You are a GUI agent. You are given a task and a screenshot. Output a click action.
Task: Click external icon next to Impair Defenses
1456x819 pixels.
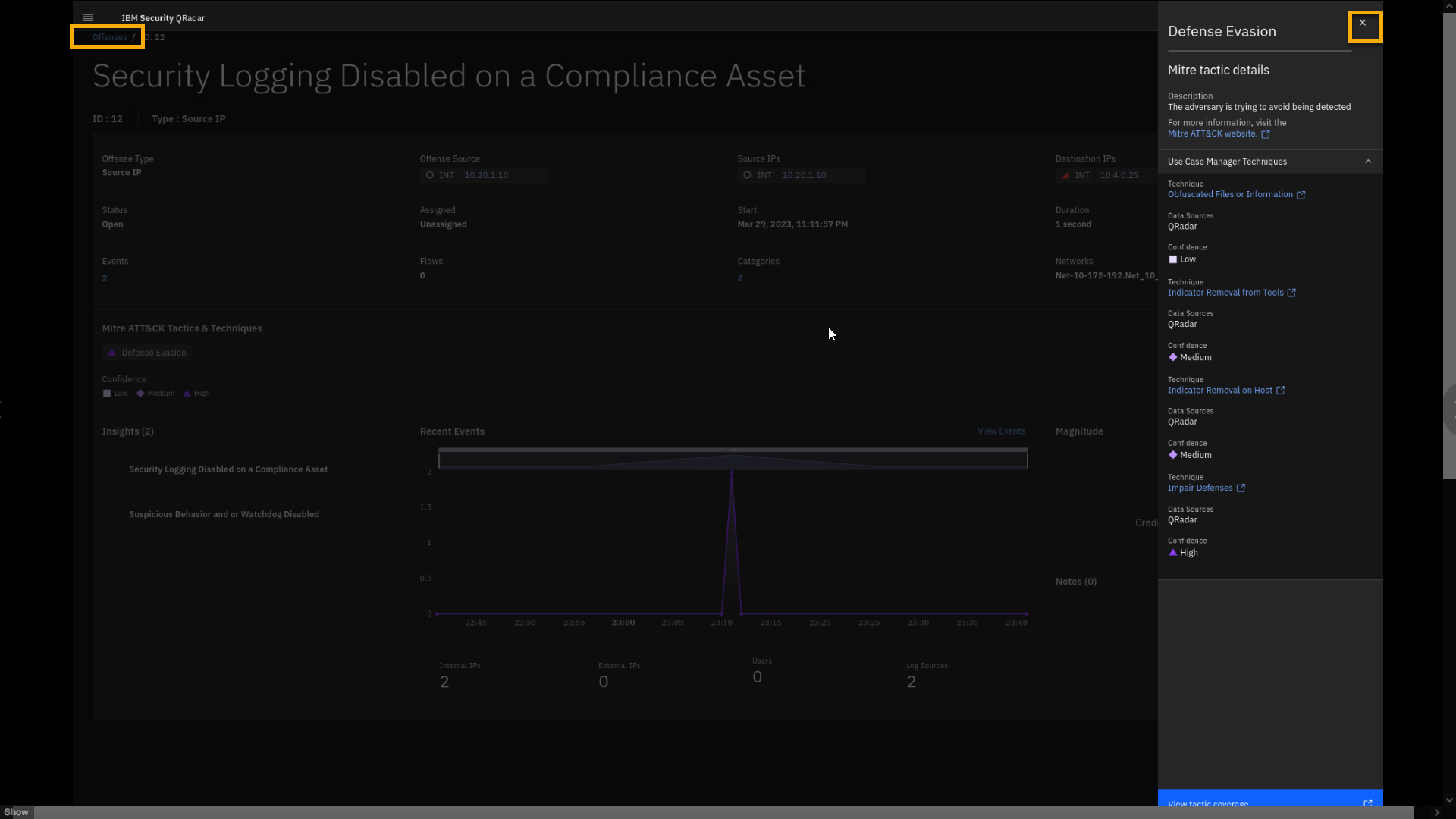1241,488
